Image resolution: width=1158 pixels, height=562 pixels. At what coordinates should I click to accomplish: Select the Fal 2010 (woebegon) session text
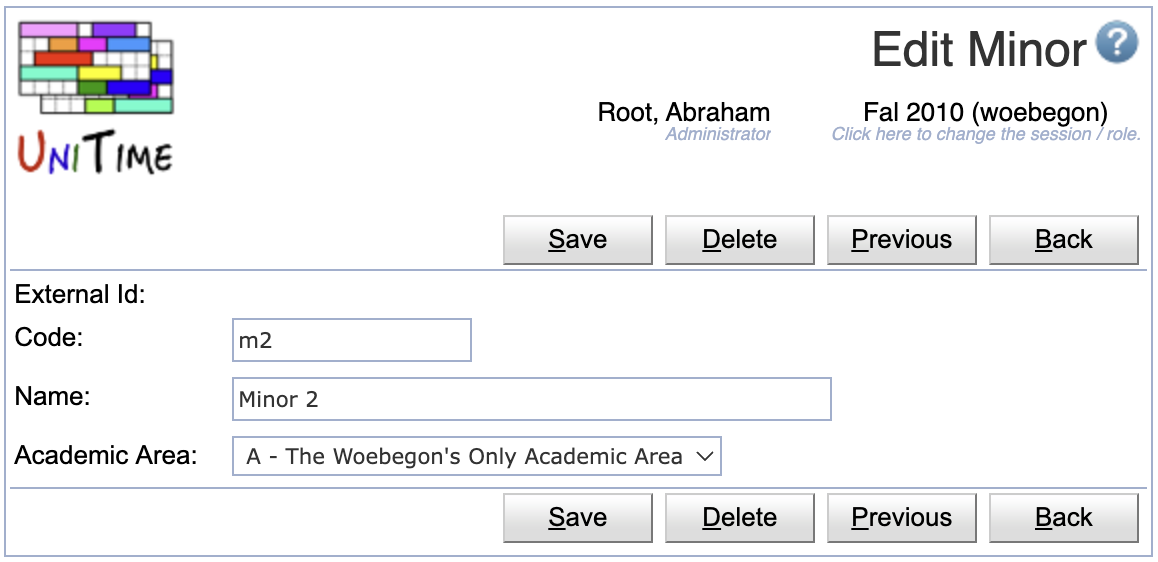click(x=985, y=112)
